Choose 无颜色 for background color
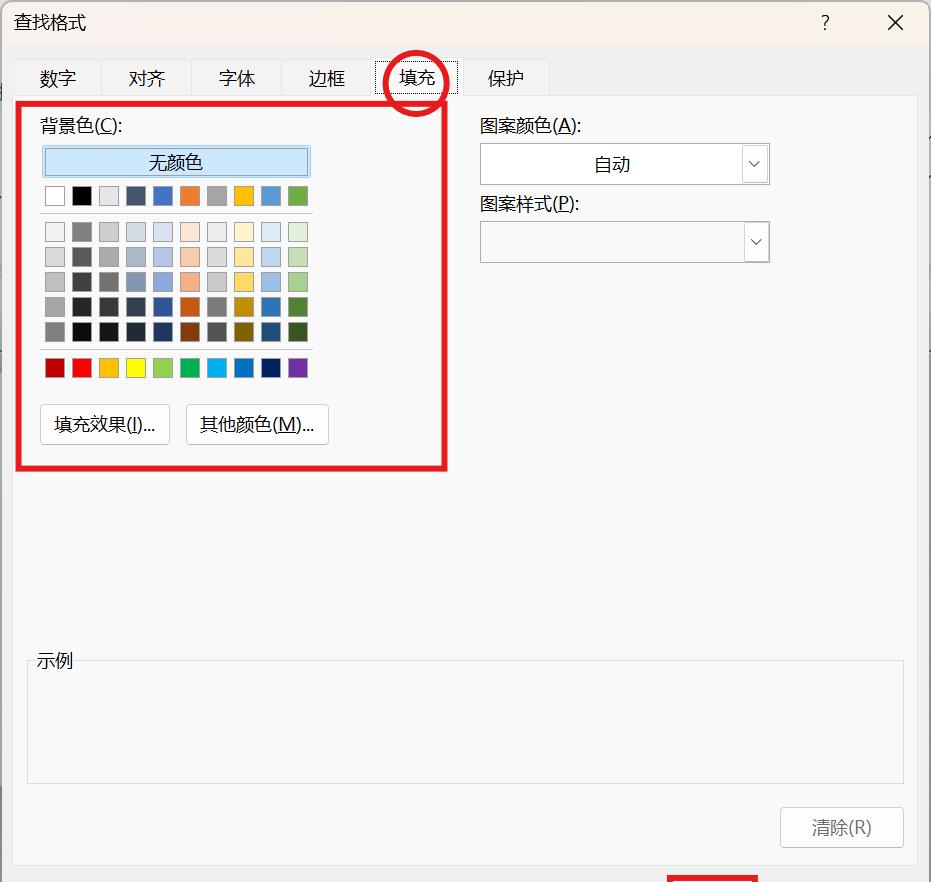This screenshot has width=931, height=882. [x=176, y=162]
